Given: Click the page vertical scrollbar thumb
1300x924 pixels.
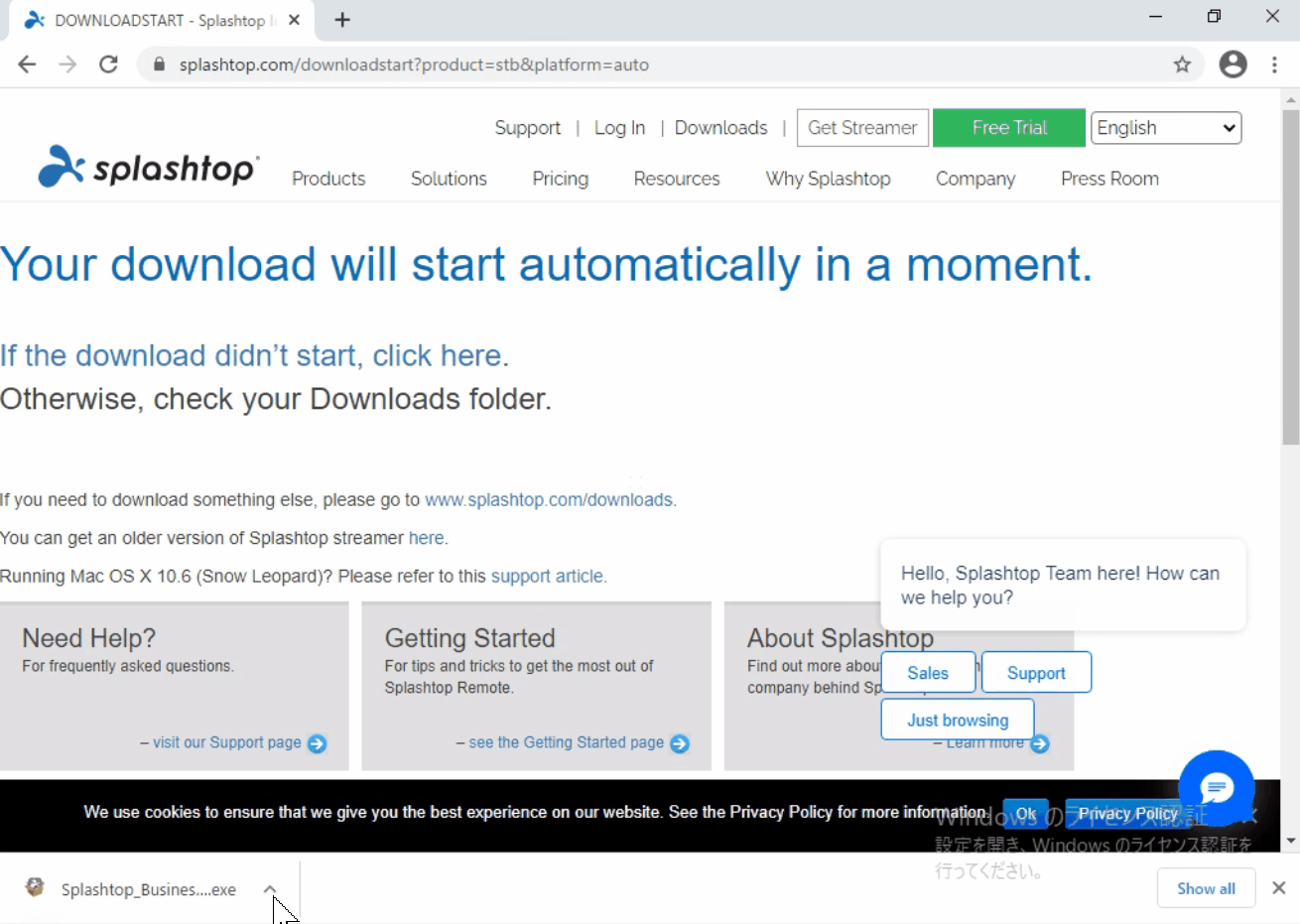Looking at the screenshot, I should pyautogui.click(x=1290, y=277).
